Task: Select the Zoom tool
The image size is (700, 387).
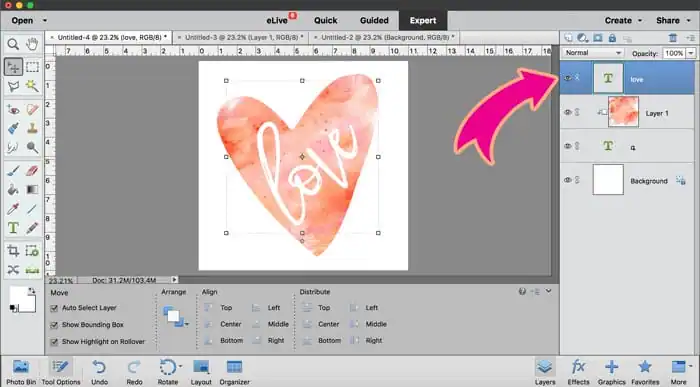Action: pyautogui.click(x=13, y=44)
